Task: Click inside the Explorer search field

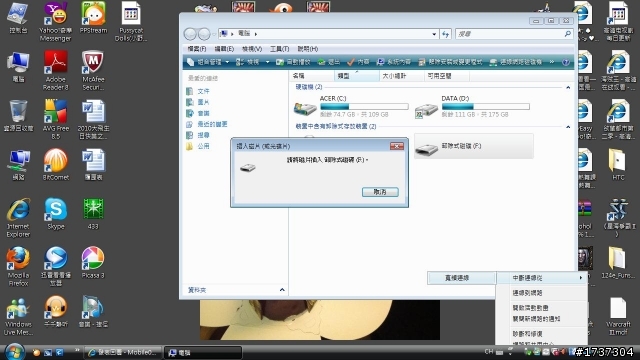Action: point(510,34)
